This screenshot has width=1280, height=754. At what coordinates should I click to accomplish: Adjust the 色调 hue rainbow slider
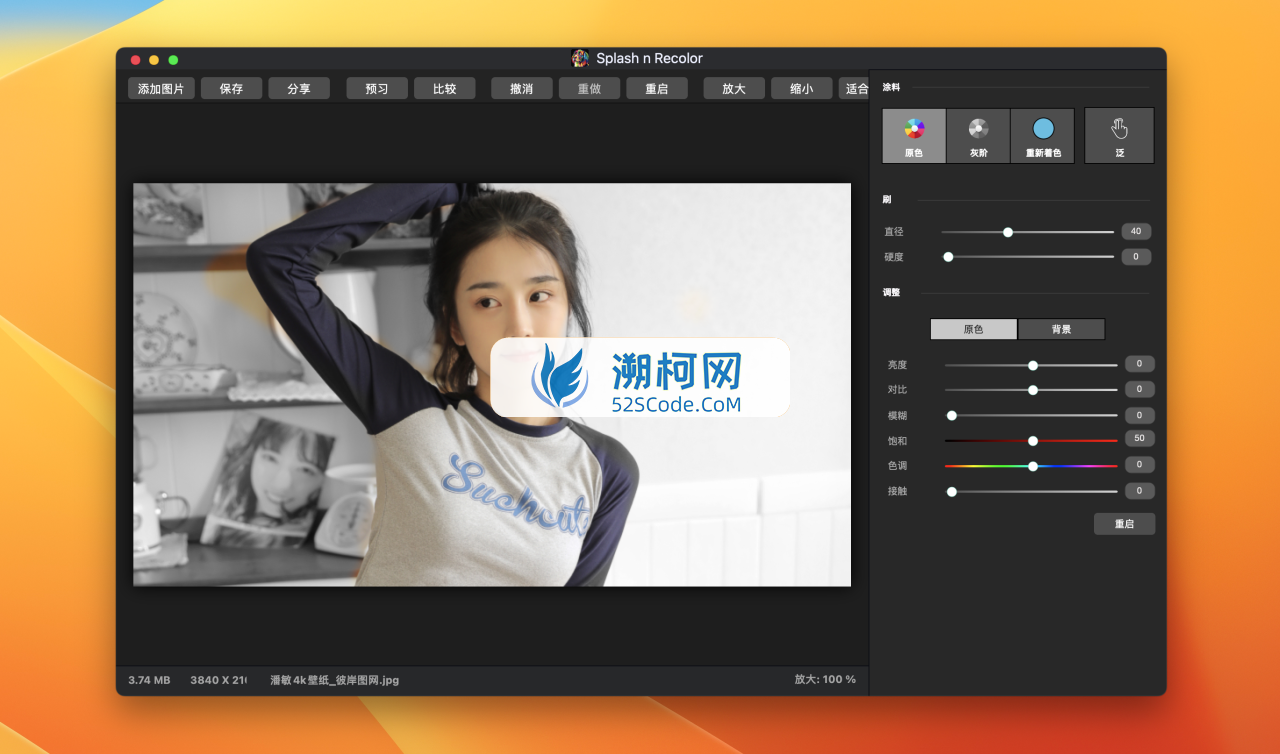point(1031,466)
